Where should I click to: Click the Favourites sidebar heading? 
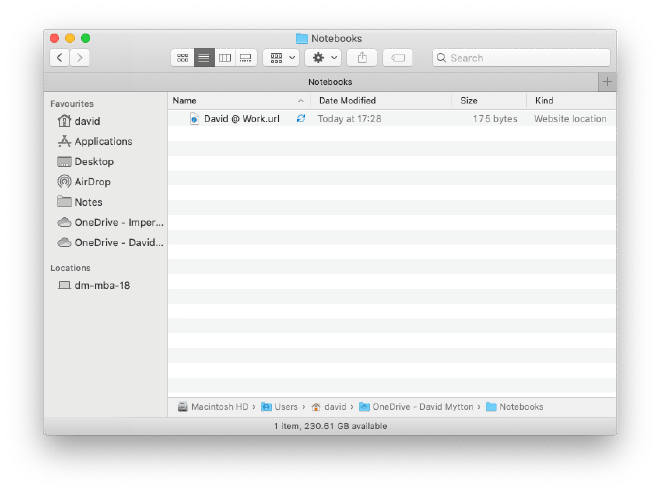click(72, 104)
